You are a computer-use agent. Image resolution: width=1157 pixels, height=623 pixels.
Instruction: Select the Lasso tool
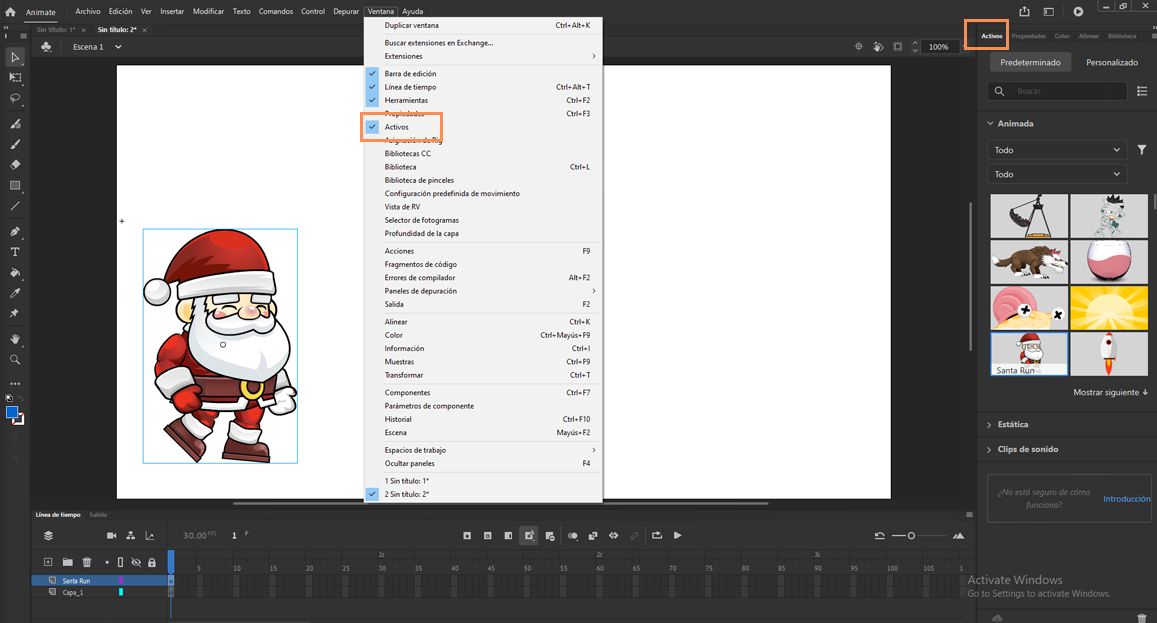point(15,97)
